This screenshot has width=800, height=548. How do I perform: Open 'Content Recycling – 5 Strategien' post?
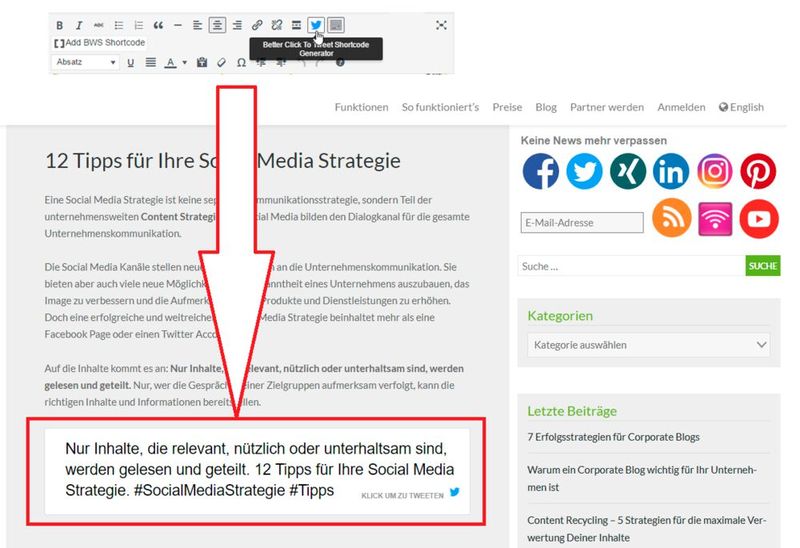(646, 529)
